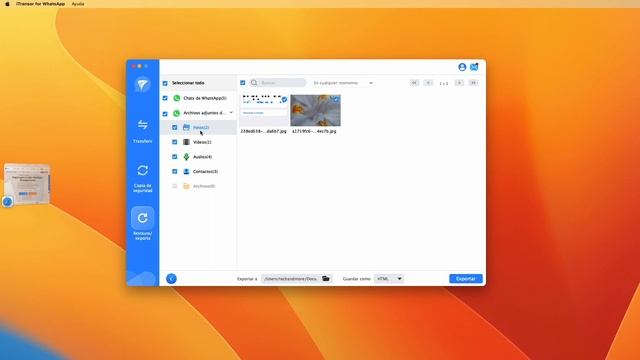Toggle select-all checkbox beside search field
Viewport: 640px width, 360px height.
(x=243, y=83)
